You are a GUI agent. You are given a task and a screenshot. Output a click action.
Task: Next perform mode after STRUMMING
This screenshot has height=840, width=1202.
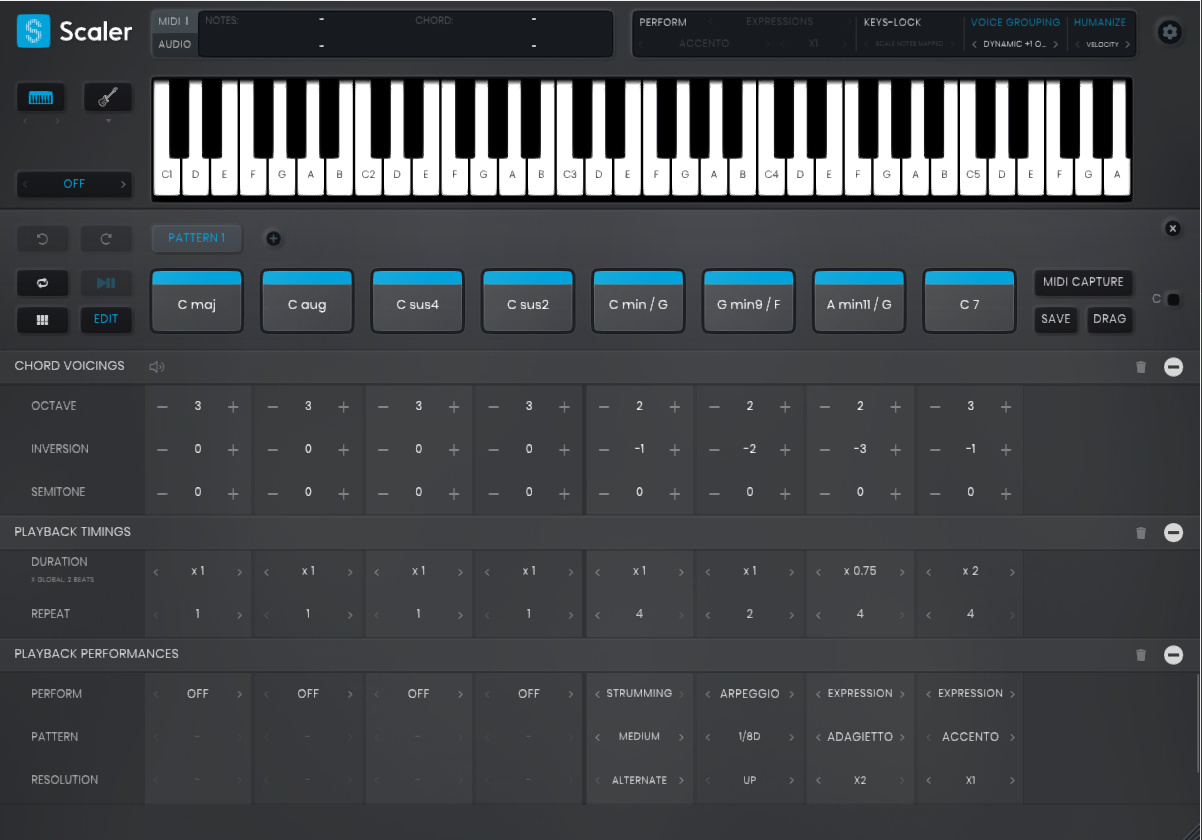(x=681, y=694)
